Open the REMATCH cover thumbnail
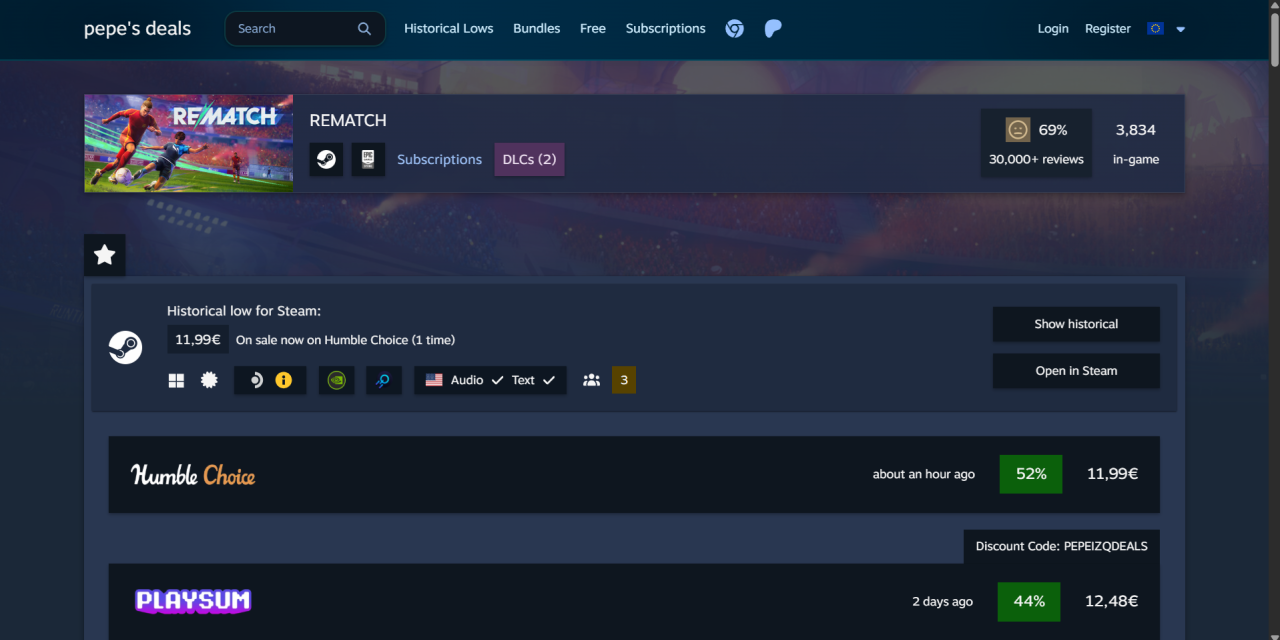1280x640 pixels. click(189, 143)
